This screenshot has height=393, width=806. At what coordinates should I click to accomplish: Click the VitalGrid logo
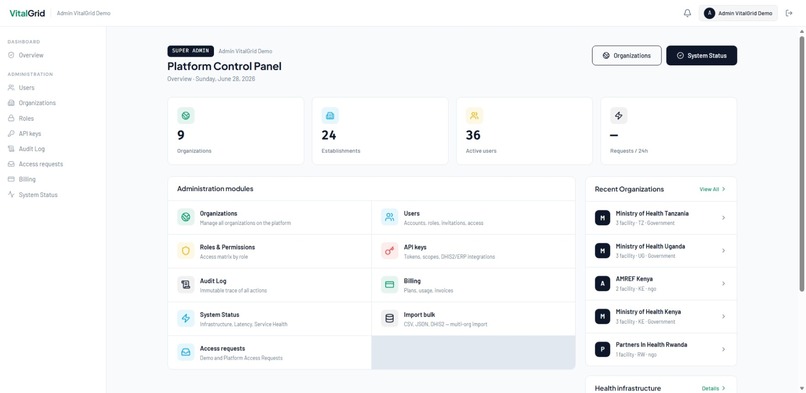(x=27, y=13)
